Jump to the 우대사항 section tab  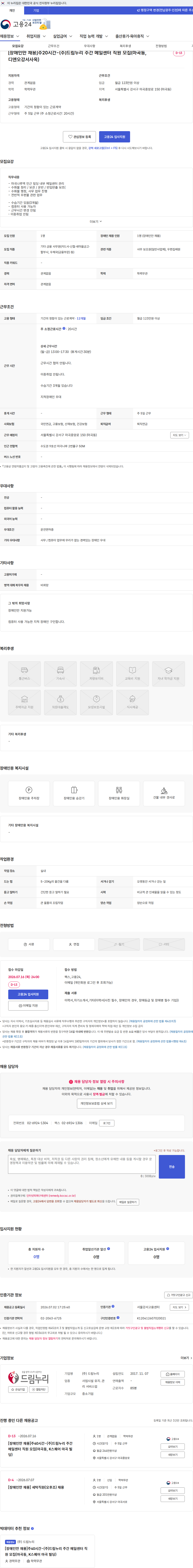tap(89, 46)
